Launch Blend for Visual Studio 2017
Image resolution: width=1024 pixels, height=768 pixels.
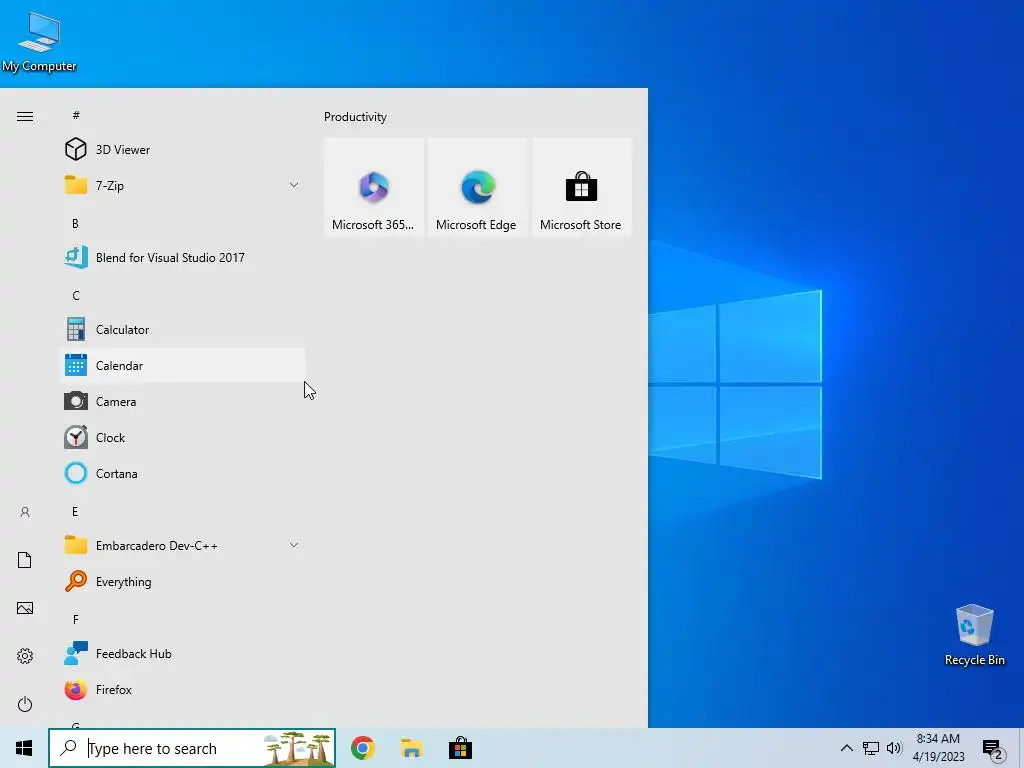pyautogui.click(x=183, y=257)
